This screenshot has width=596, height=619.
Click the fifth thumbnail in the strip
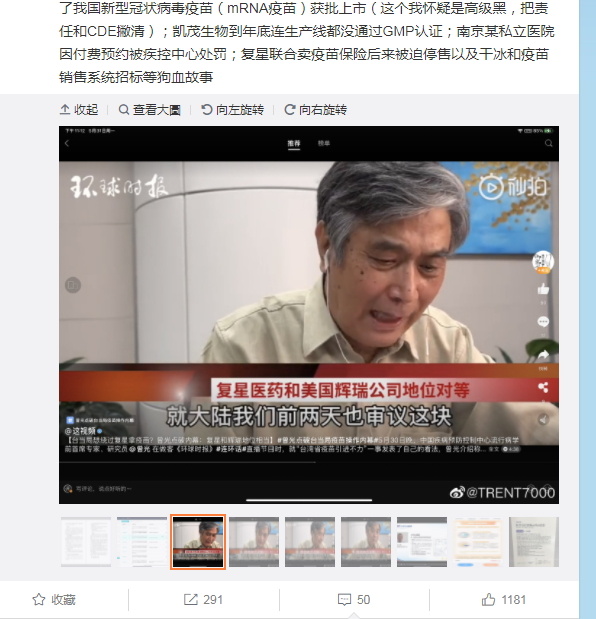(310, 542)
